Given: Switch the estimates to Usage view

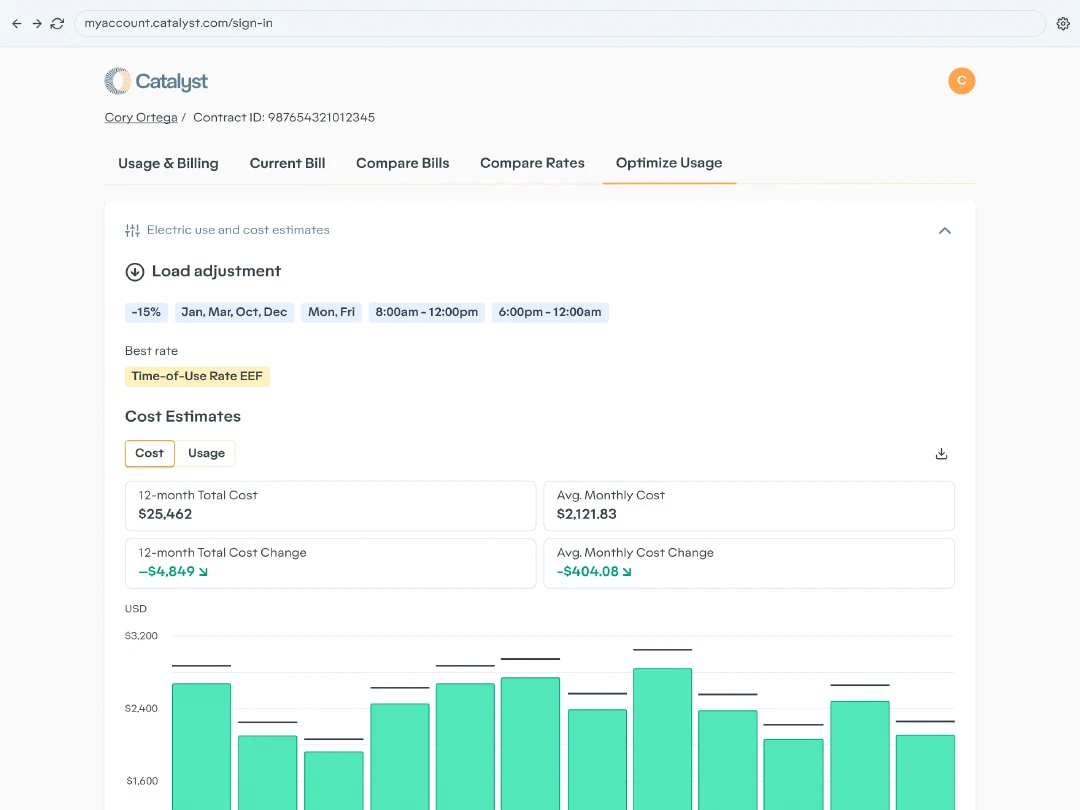Looking at the screenshot, I should [206, 453].
